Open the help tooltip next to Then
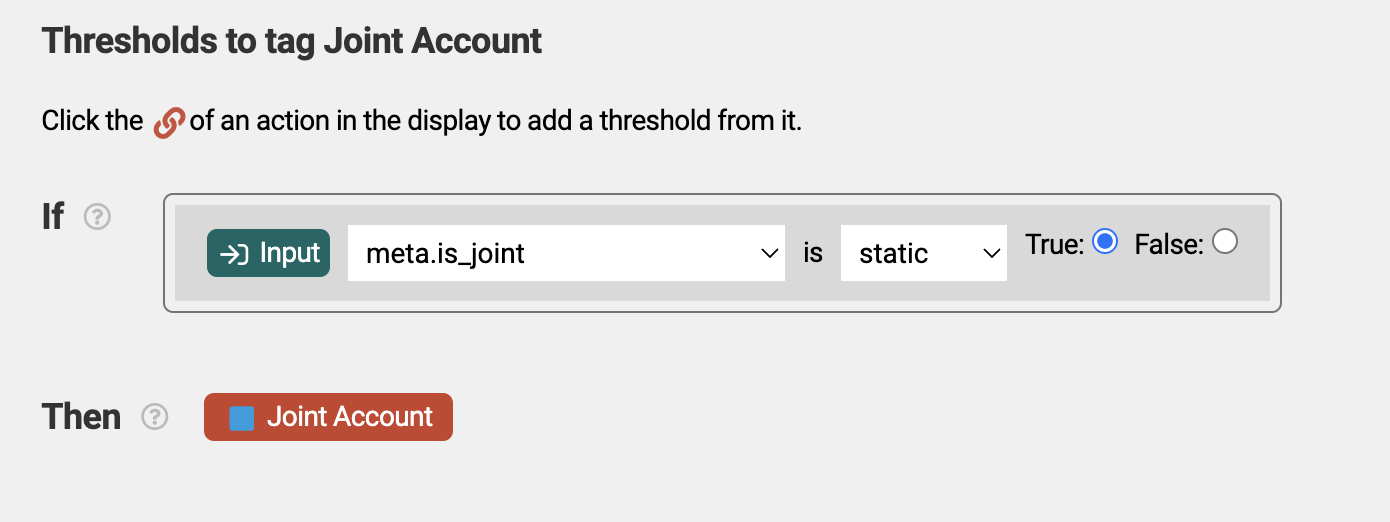This screenshot has height=522, width=1390. click(154, 417)
